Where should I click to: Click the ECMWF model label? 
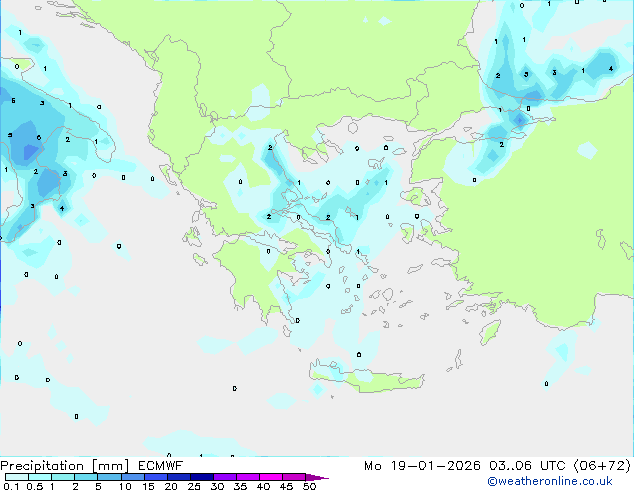[x=161, y=465]
